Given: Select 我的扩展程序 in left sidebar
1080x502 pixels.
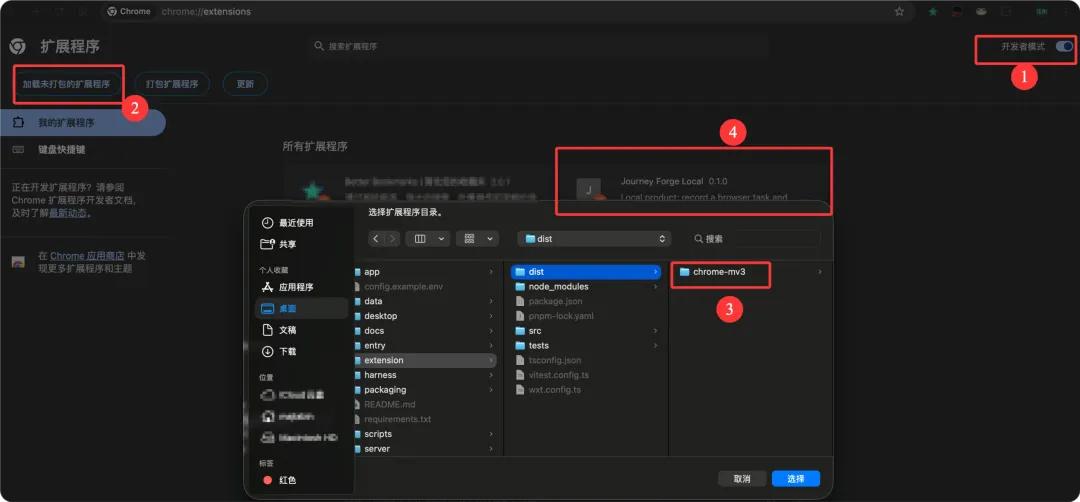Looking at the screenshot, I should 83,123.
